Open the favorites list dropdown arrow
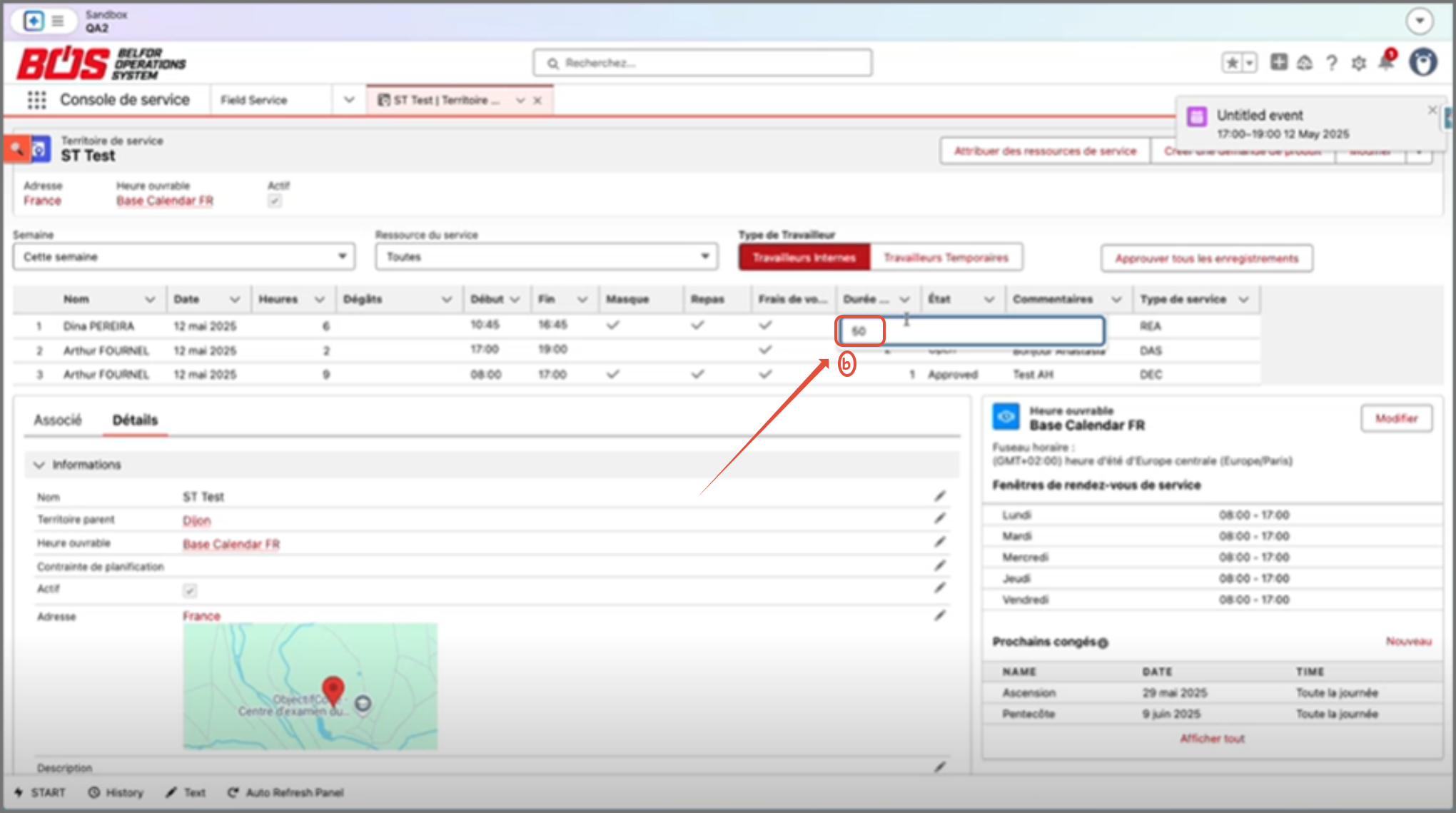The height and width of the screenshot is (813, 1456). tap(1250, 63)
